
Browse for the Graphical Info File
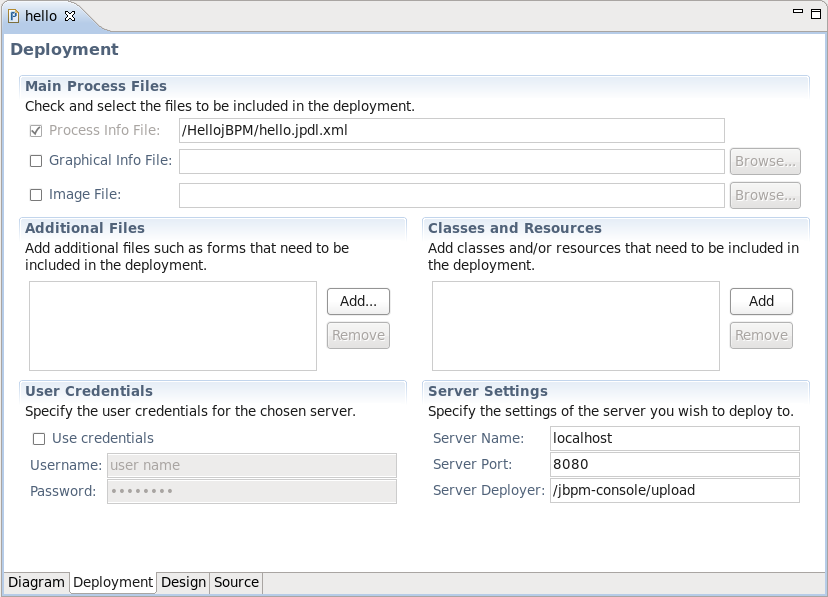pyautogui.click(x=765, y=162)
